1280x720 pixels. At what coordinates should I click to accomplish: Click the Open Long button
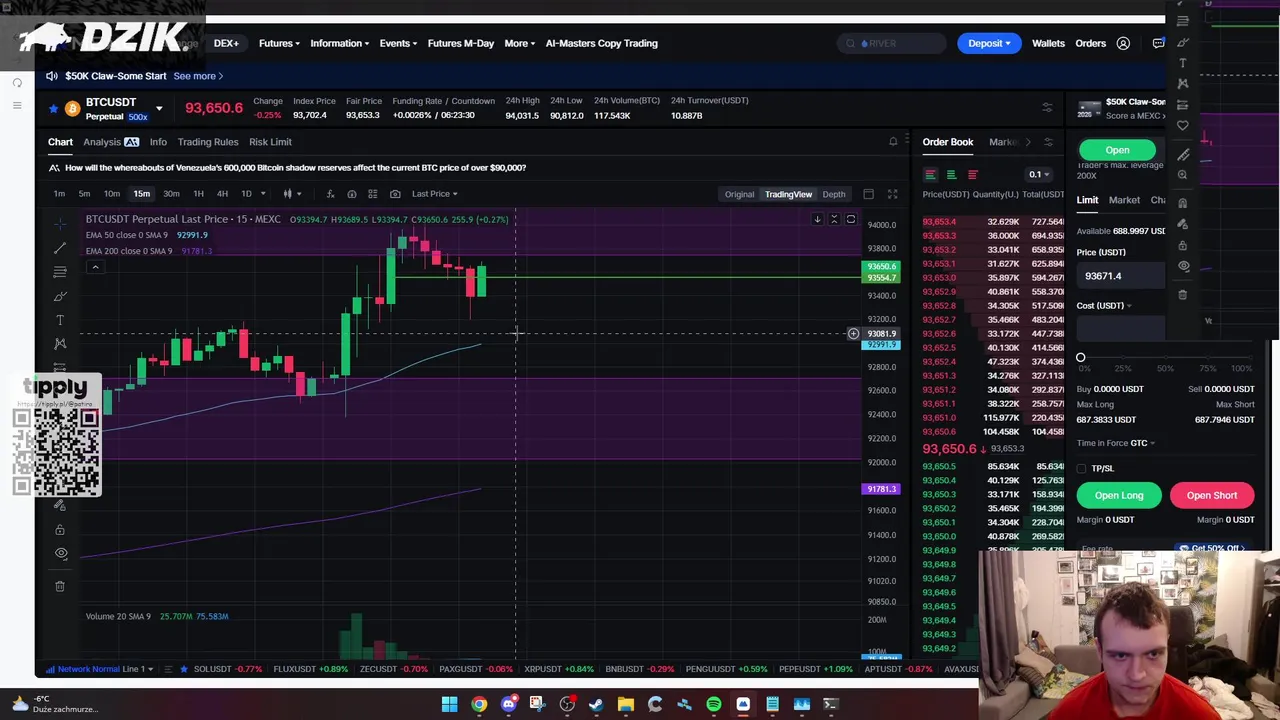tap(1119, 495)
